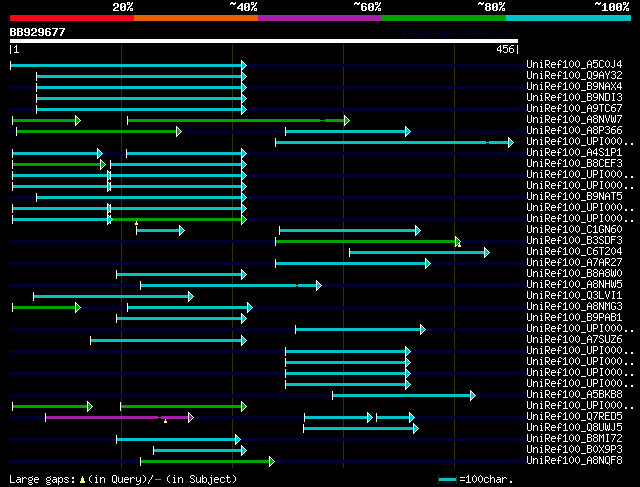The image size is (640, 487).
Task: Open the UniRef100_A9TC67 hit label
Action: coord(574,108)
